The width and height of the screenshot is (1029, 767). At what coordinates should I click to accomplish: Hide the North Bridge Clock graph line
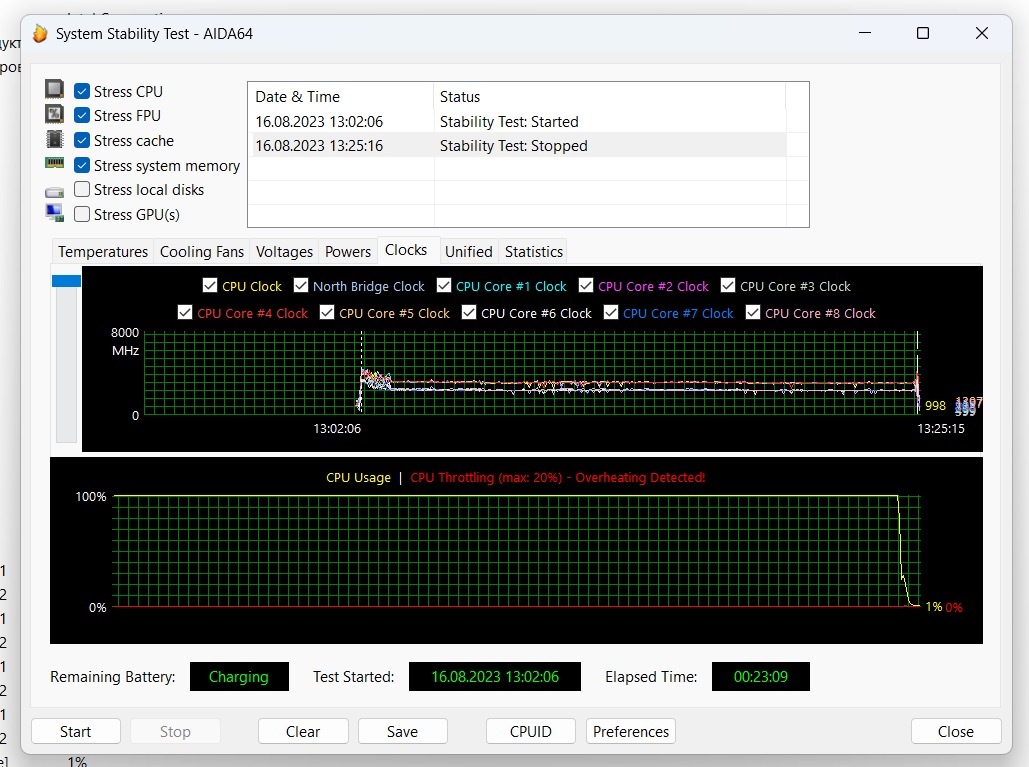301,286
